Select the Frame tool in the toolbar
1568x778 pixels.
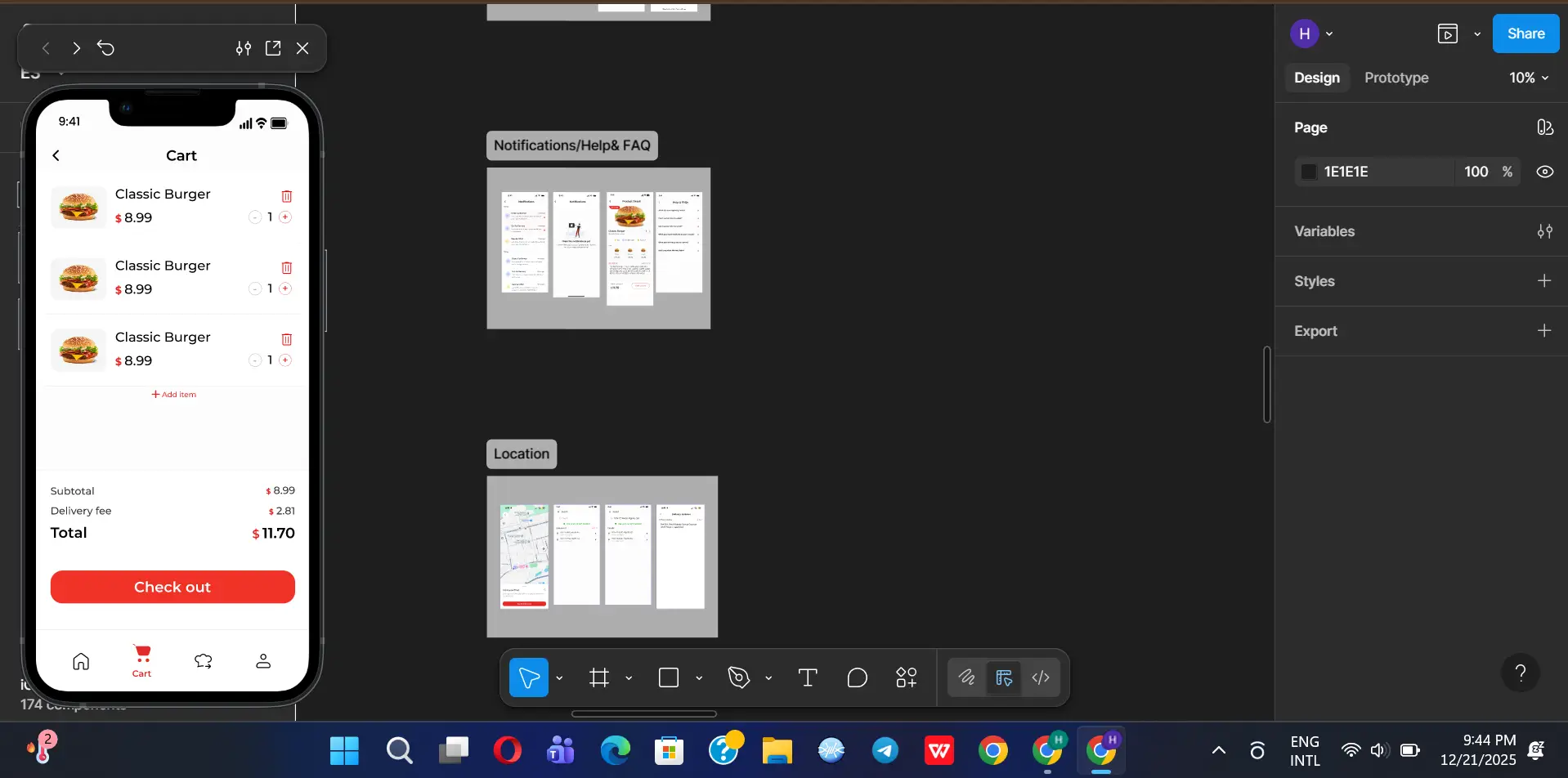point(599,677)
